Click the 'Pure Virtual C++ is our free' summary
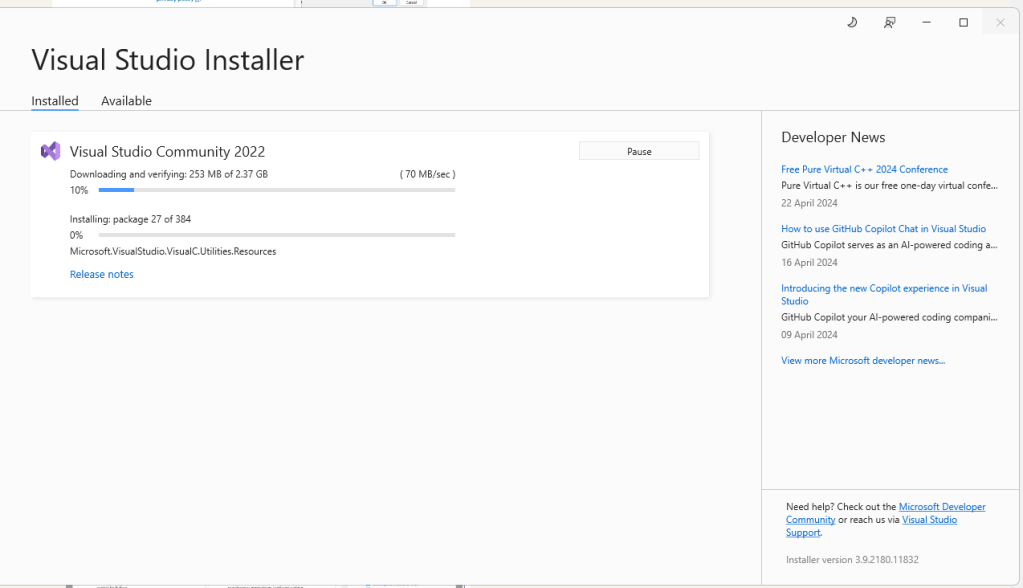 pyautogui.click(x=889, y=186)
